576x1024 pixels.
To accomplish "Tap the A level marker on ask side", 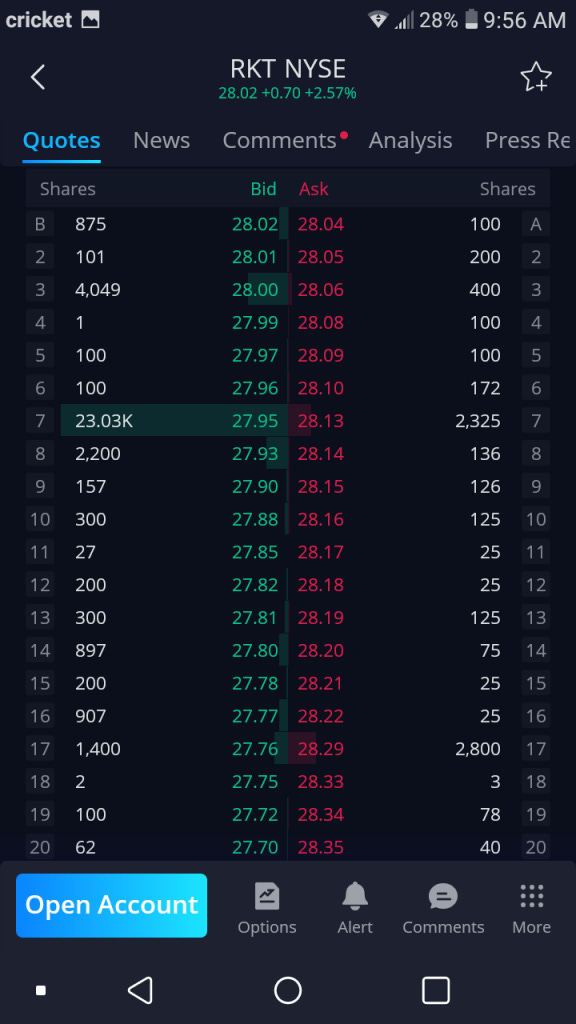I will pyautogui.click(x=536, y=224).
